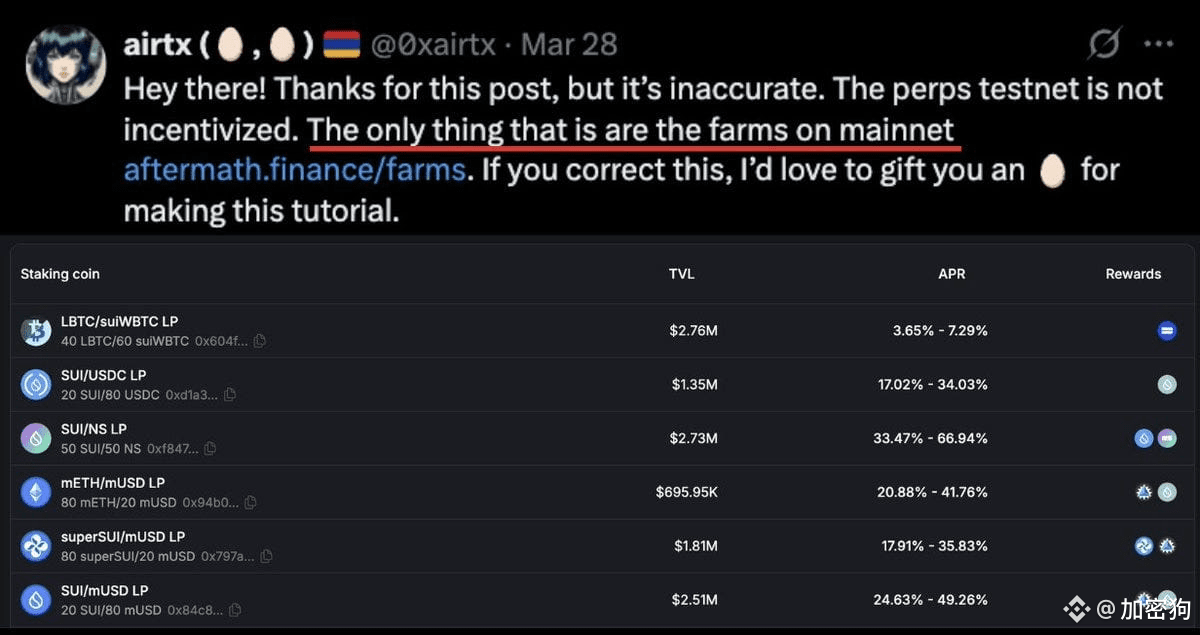Click the LBTC/suiWBTC LP coin icon
1200x635 pixels.
click(36, 331)
